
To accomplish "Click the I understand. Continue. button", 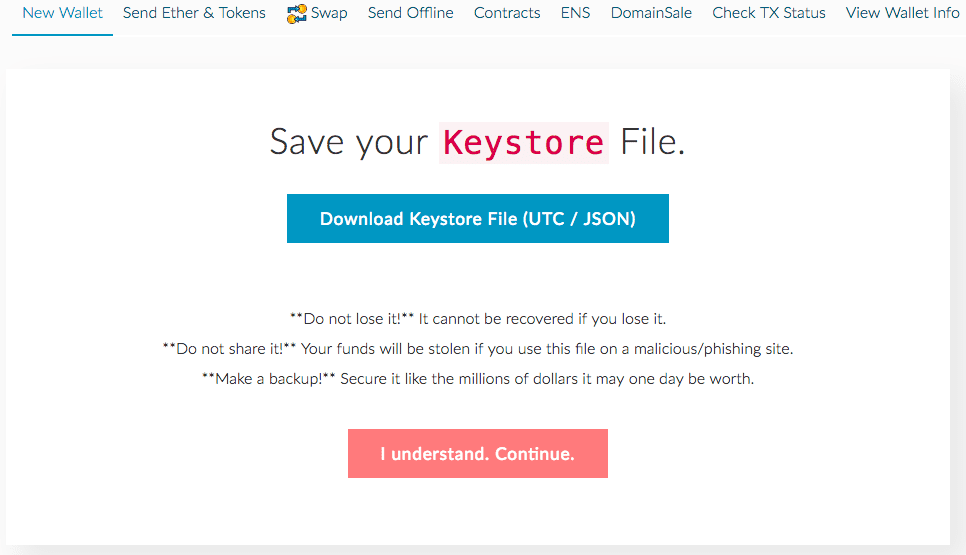I will (477, 453).
